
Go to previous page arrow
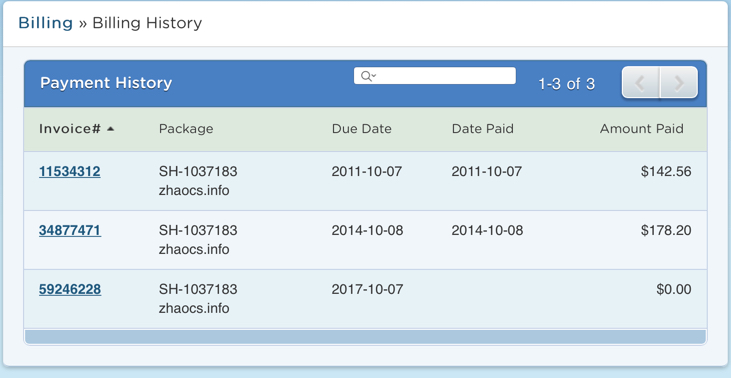coord(641,83)
